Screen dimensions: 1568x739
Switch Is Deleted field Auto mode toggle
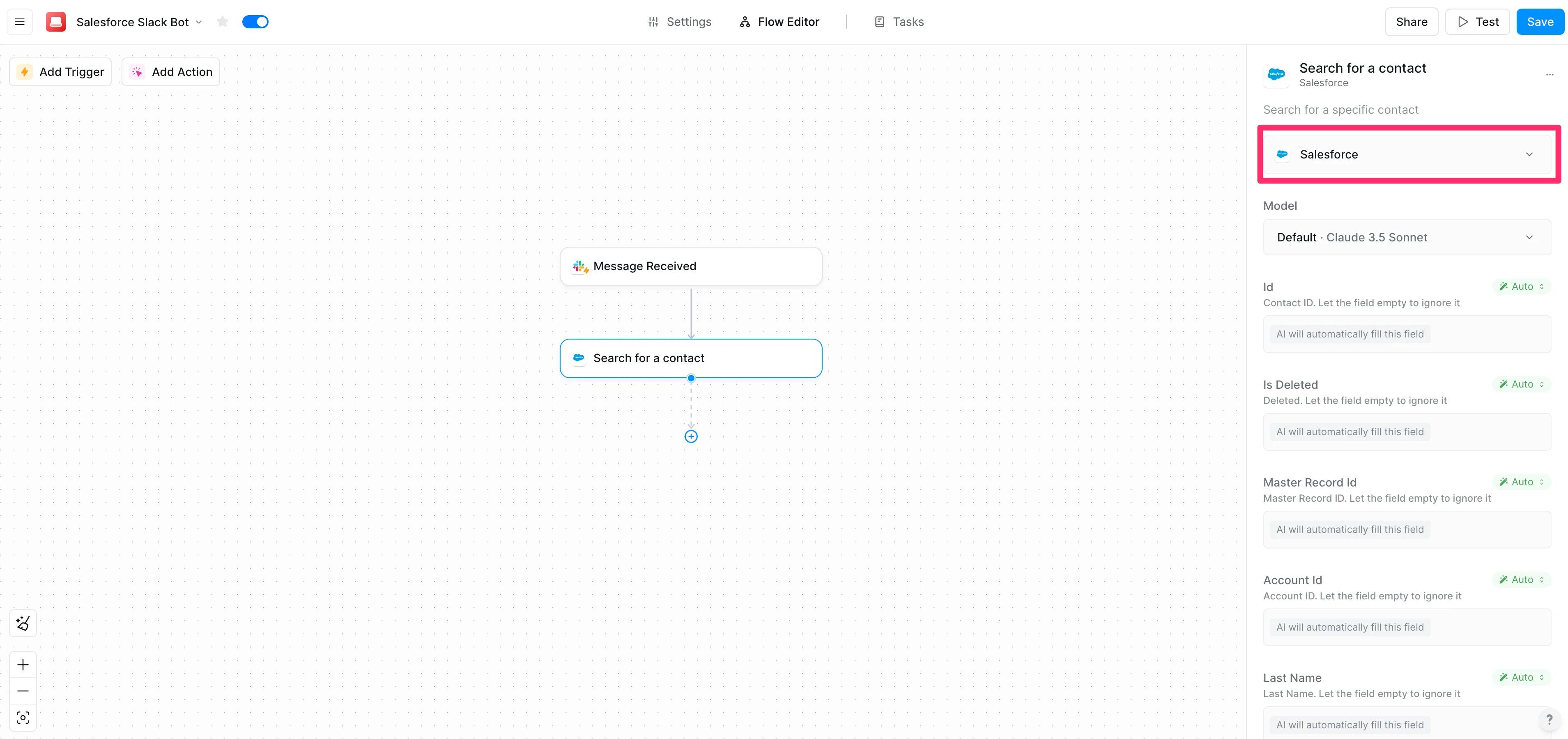pyautogui.click(x=1521, y=384)
